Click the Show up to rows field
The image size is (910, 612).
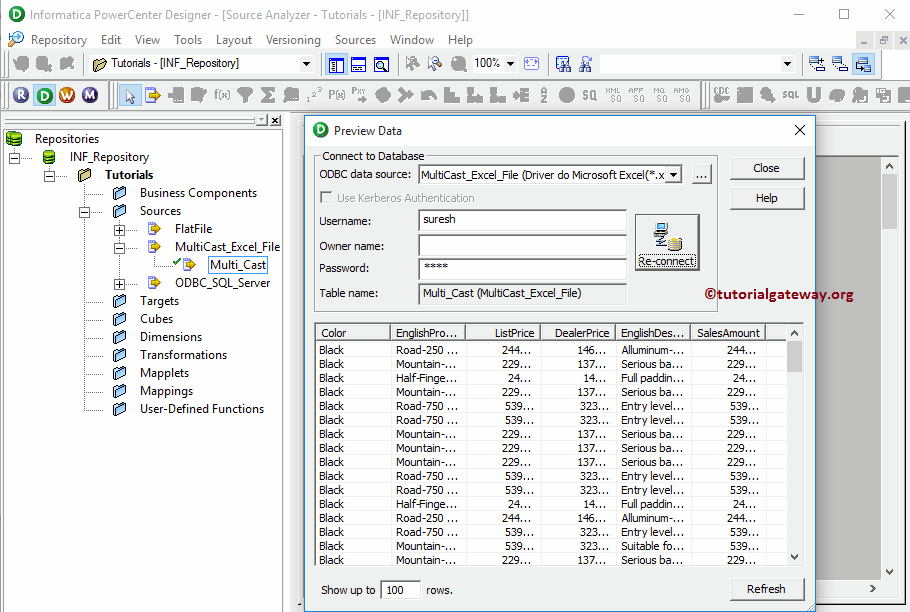(x=400, y=590)
